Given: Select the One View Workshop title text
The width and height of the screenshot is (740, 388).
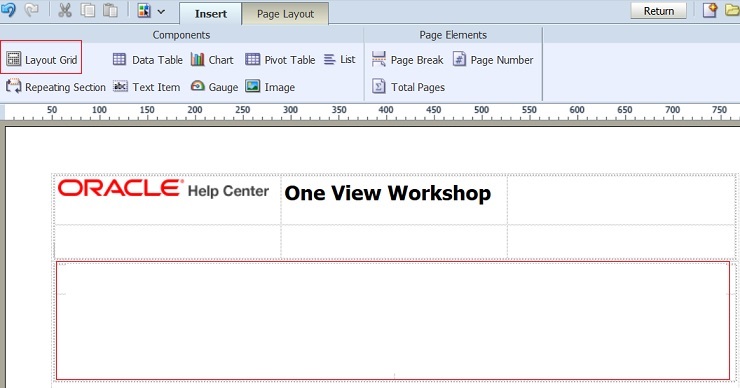Looking at the screenshot, I should pyautogui.click(x=387, y=193).
